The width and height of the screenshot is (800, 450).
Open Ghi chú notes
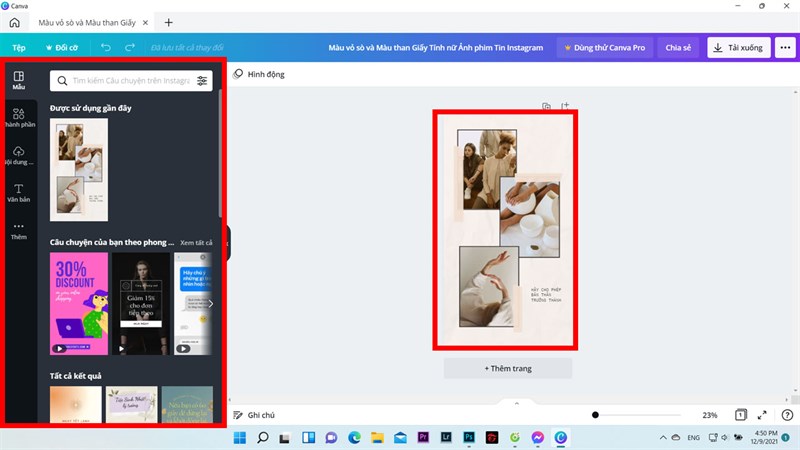tap(254, 415)
